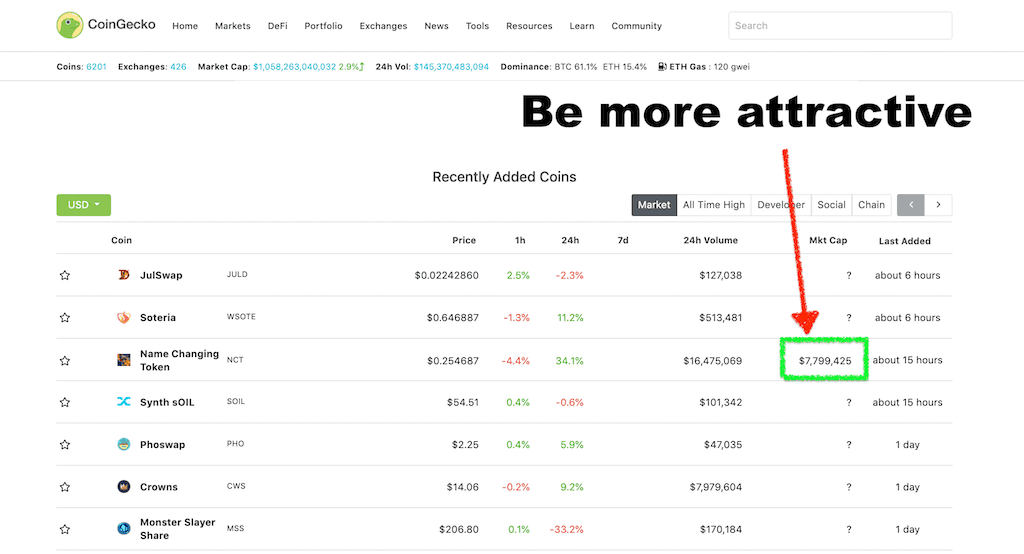Image resolution: width=1024 pixels, height=554 pixels.
Task: Open the Markets menu
Action: pyautogui.click(x=232, y=26)
